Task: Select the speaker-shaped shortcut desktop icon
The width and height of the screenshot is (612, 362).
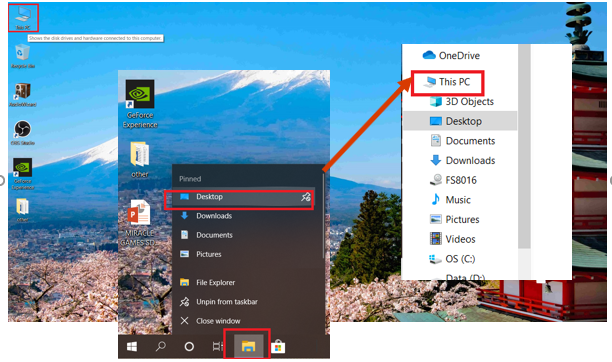Action: click(x=23, y=95)
